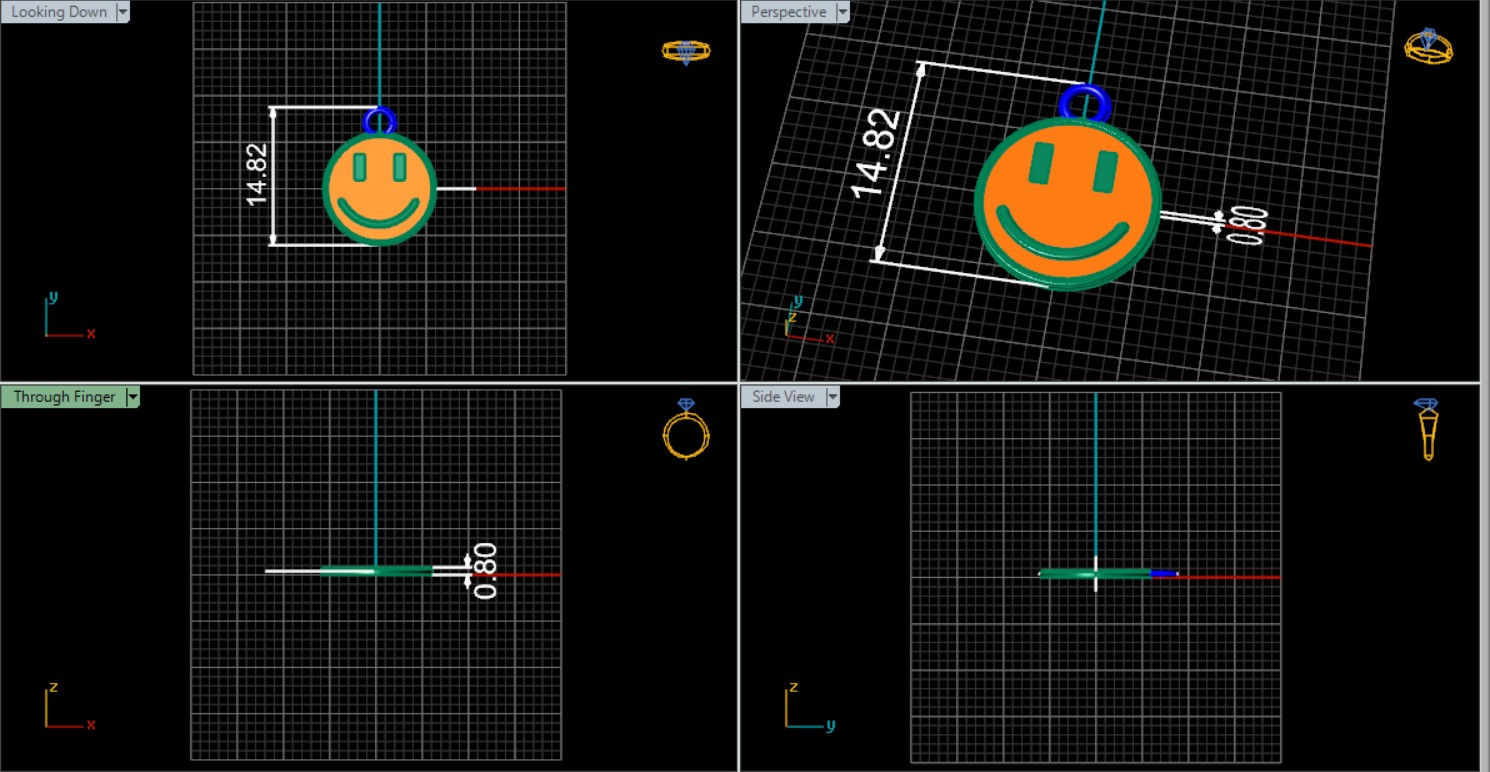Image resolution: width=1490 pixels, height=772 pixels.
Task: Click the Through Finger viewport label
Action: coord(64,397)
